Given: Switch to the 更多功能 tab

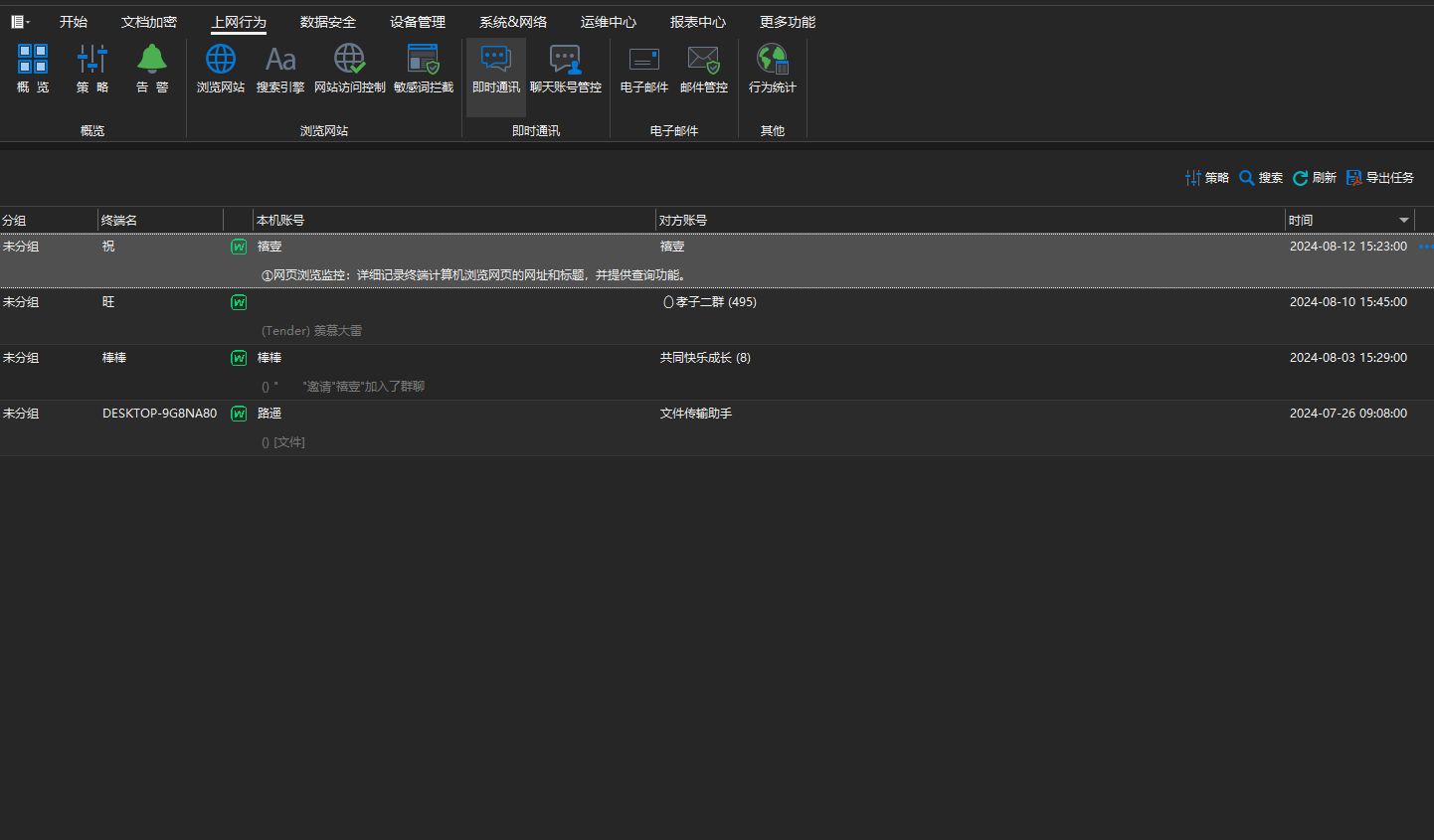Looking at the screenshot, I should 788,22.
